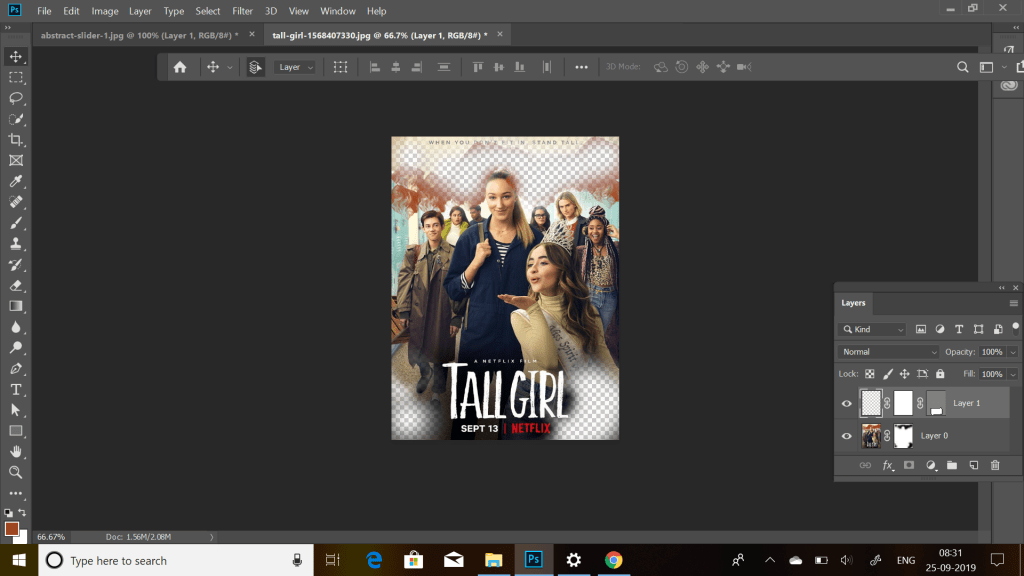Hide Layer 0 using its eye icon
Image resolution: width=1024 pixels, height=576 pixels.
pos(847,436)
